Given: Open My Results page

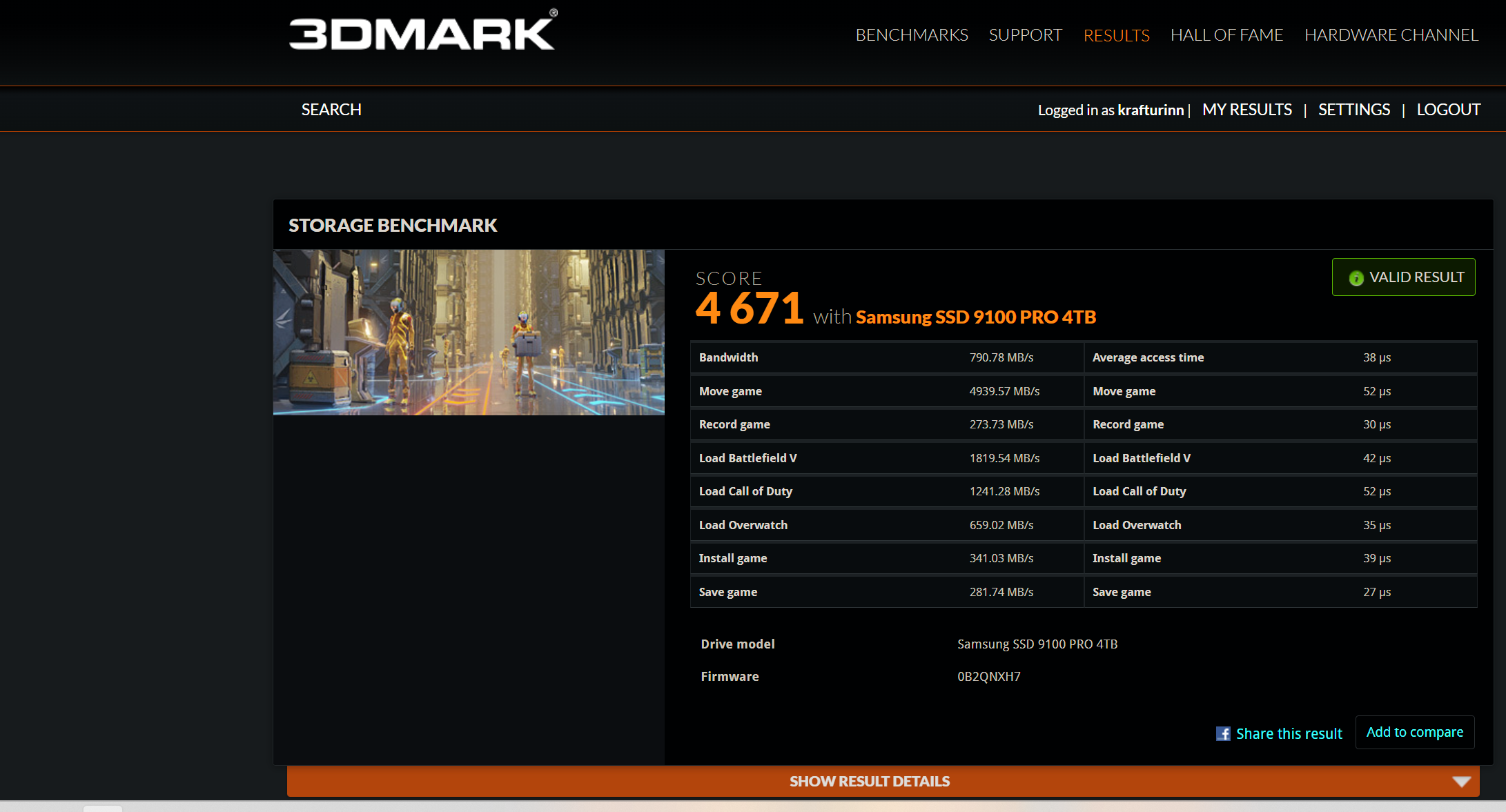Looking at the screenshot, I should point(1246,110).
